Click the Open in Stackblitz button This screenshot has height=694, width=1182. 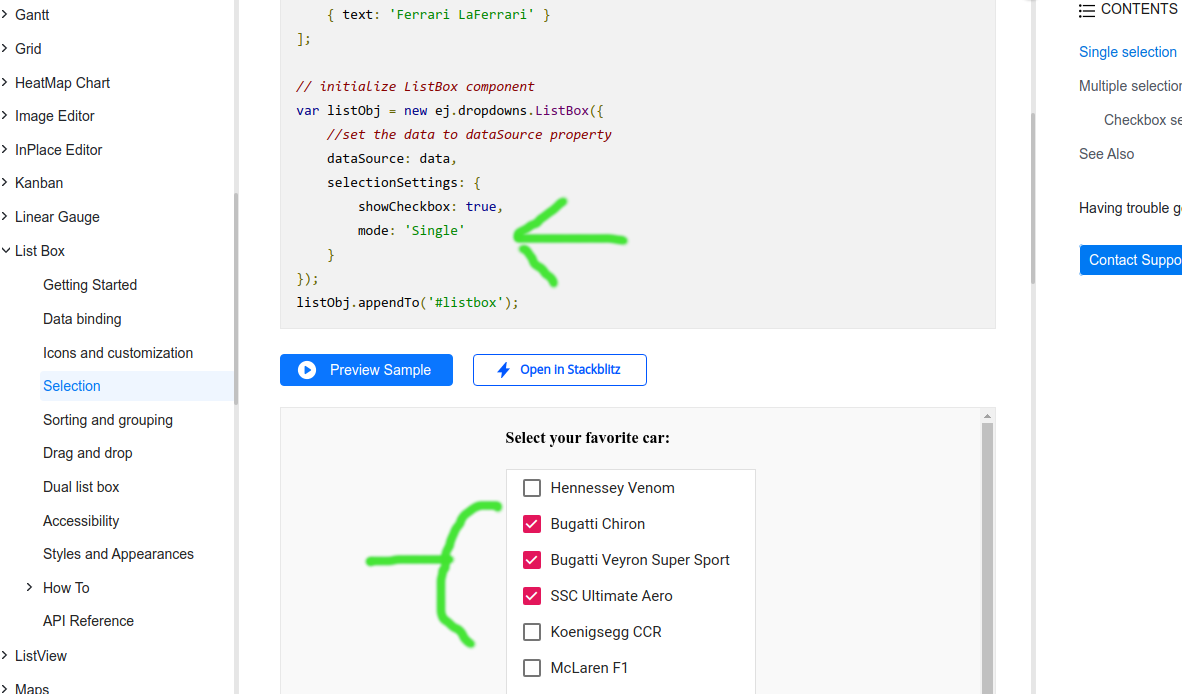point(559,370)
